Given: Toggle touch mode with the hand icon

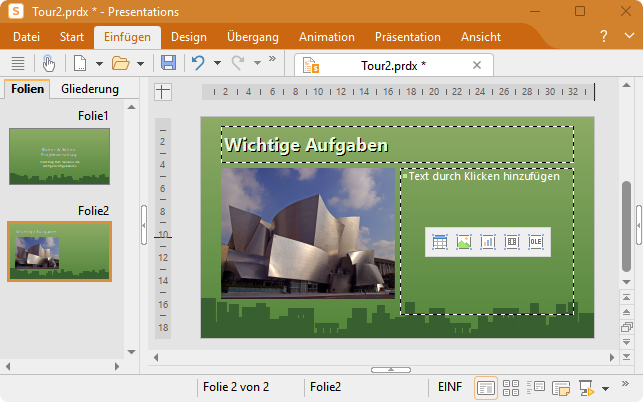Looking at the screenshot, I should (x=49, y=63).
